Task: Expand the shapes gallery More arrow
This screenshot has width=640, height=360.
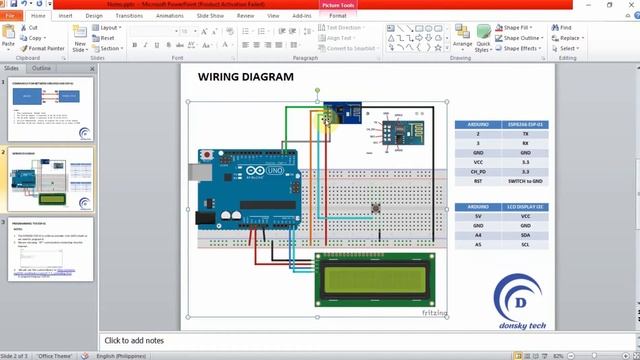Action: point(447,48)
